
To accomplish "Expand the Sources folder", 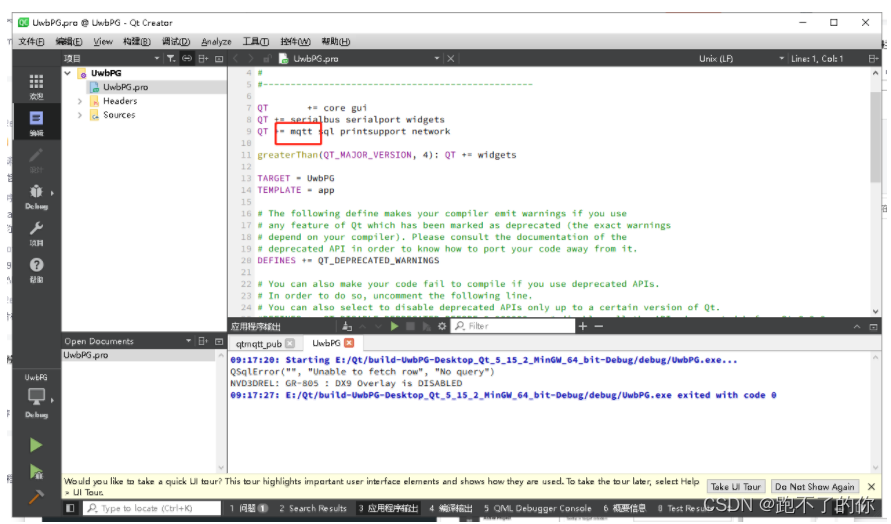I will (x=80, y=115).
